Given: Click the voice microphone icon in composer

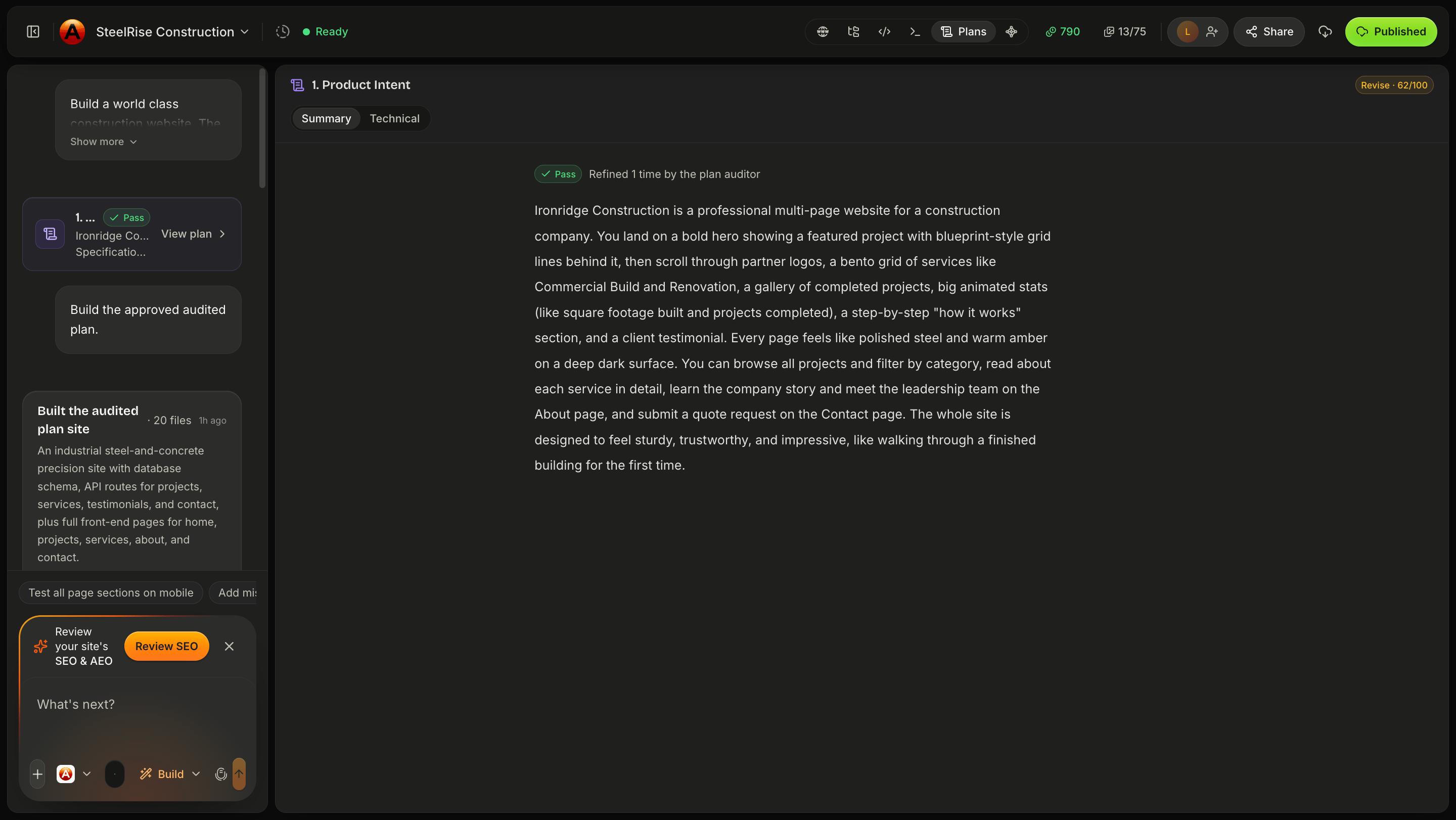Looking at the screenshot, I should pos(221,773).
